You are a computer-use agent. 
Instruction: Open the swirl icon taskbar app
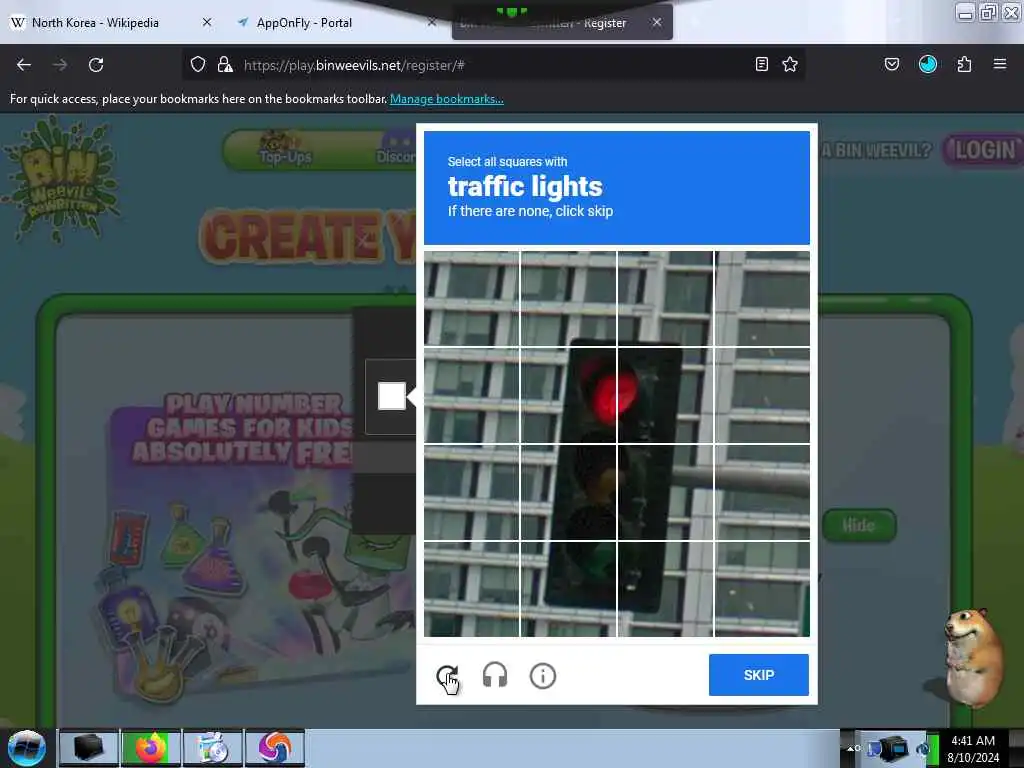pyautogui.click(x=275, y=748)
